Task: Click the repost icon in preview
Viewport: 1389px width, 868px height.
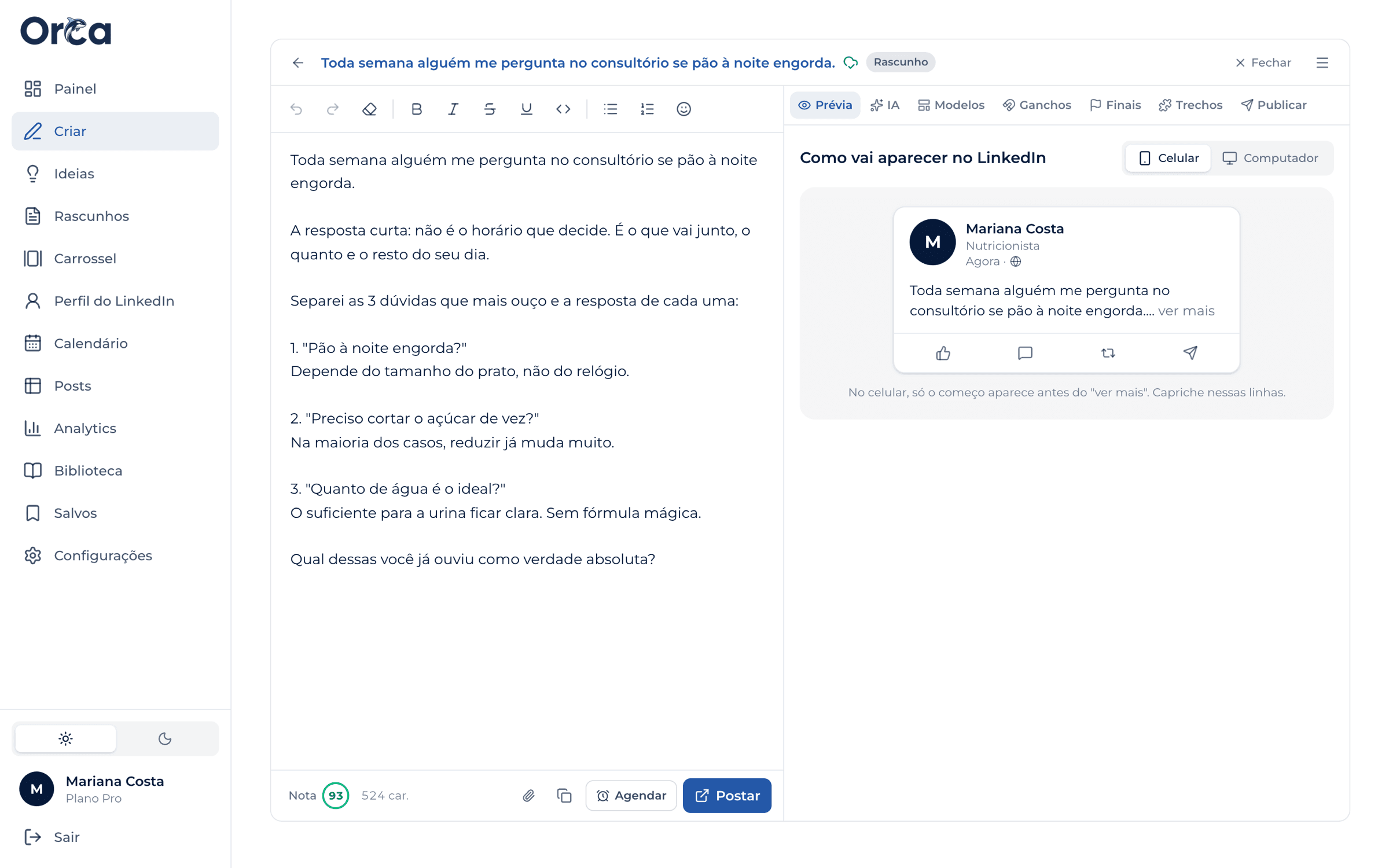Action: coord(1108,353)
